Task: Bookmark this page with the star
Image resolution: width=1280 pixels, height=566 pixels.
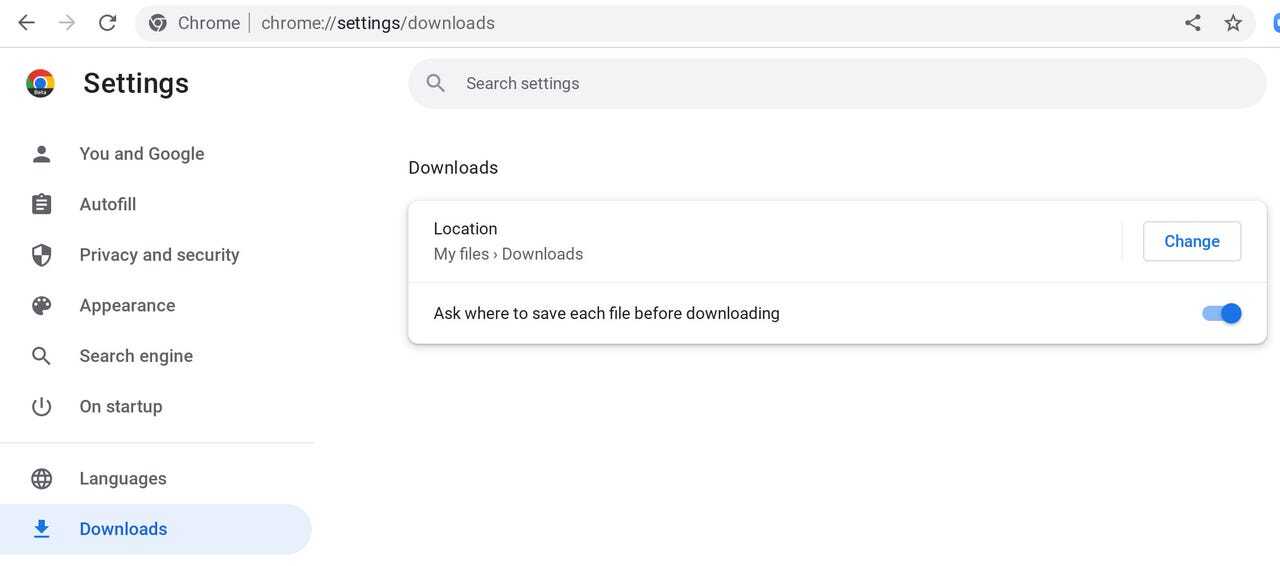Action: pos(1233,23)
